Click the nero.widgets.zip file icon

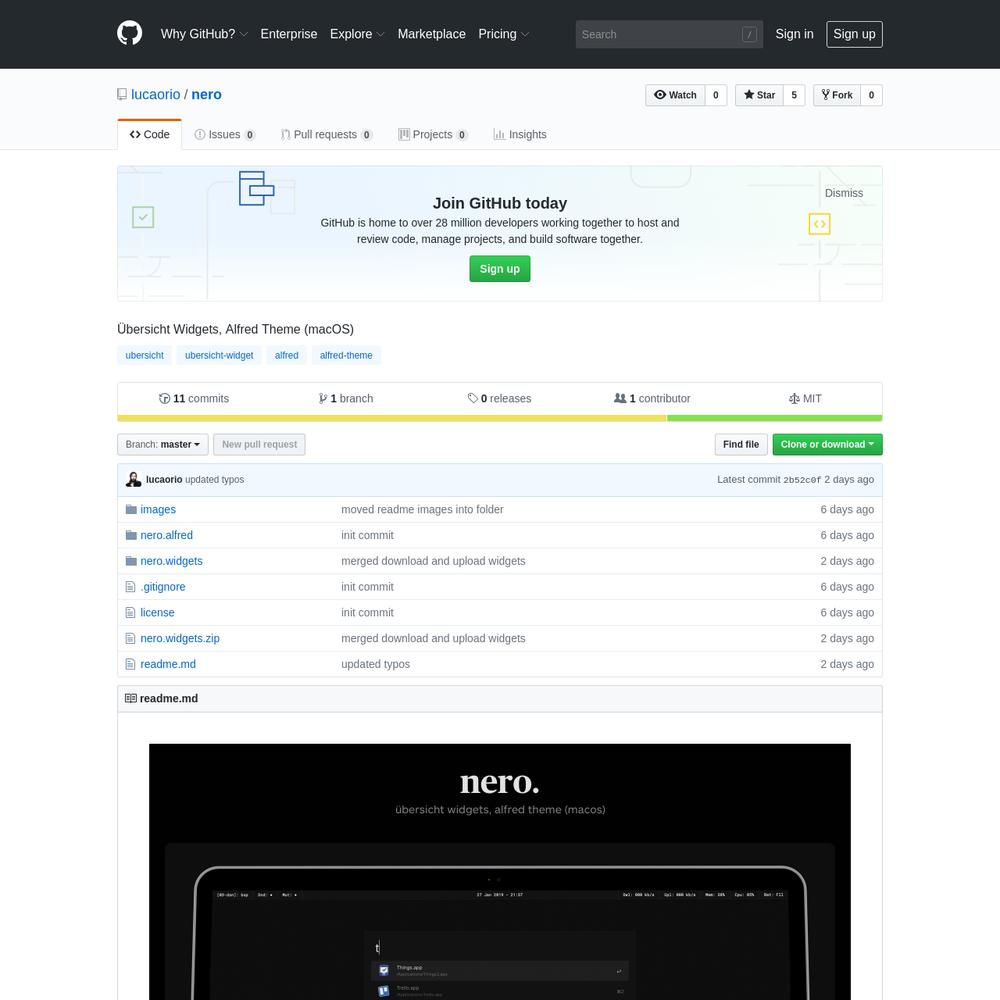130,638
